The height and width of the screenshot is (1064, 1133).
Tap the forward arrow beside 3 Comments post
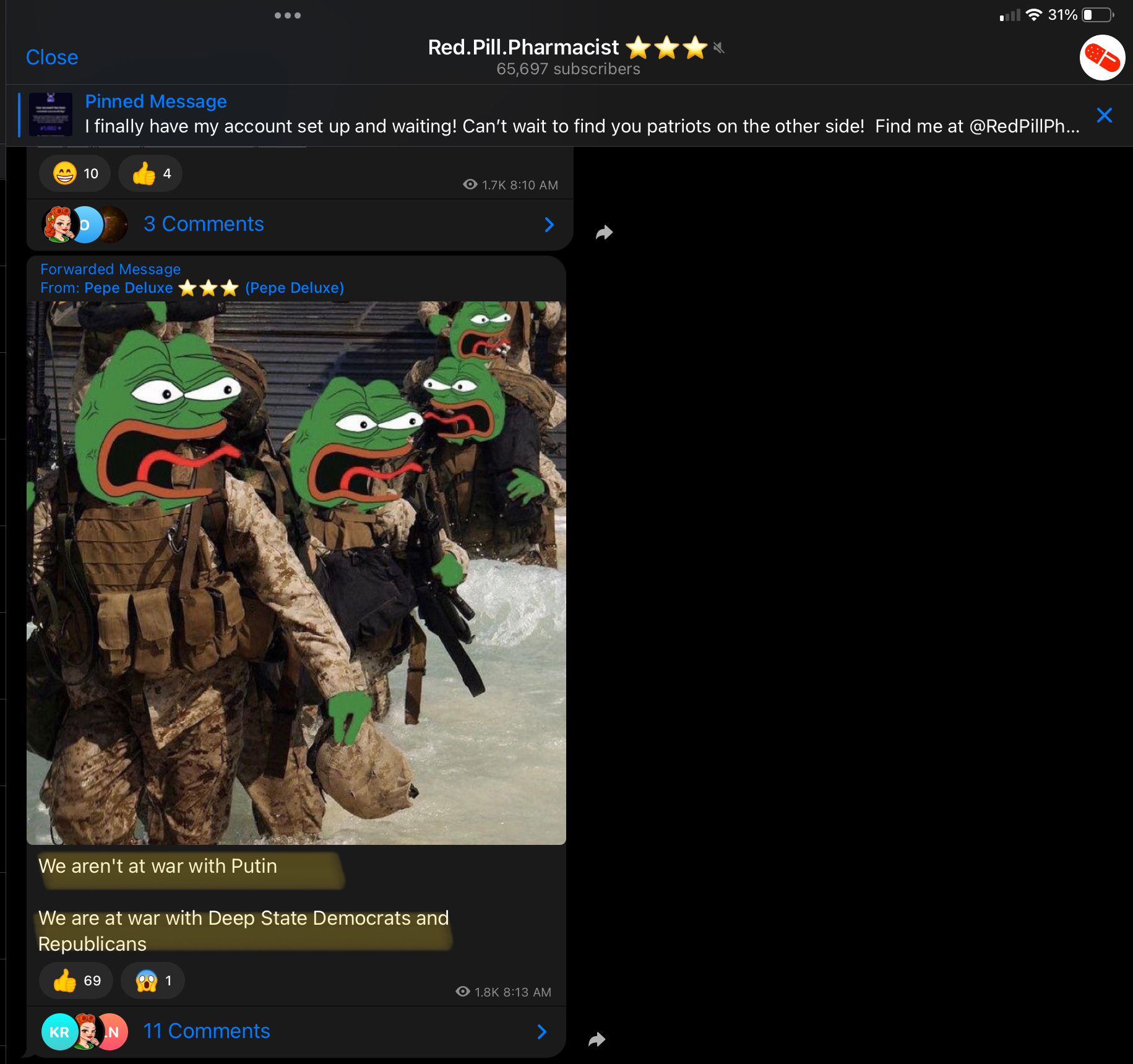point(604,232)
